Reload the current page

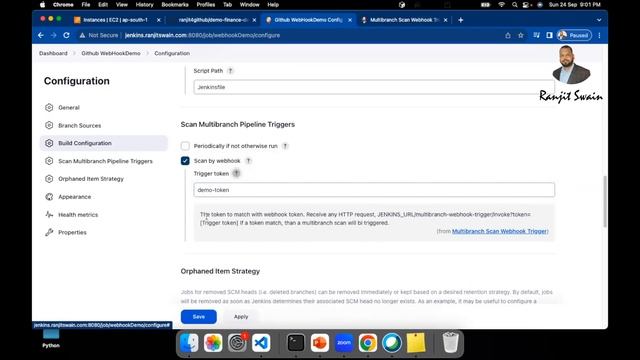67,36
